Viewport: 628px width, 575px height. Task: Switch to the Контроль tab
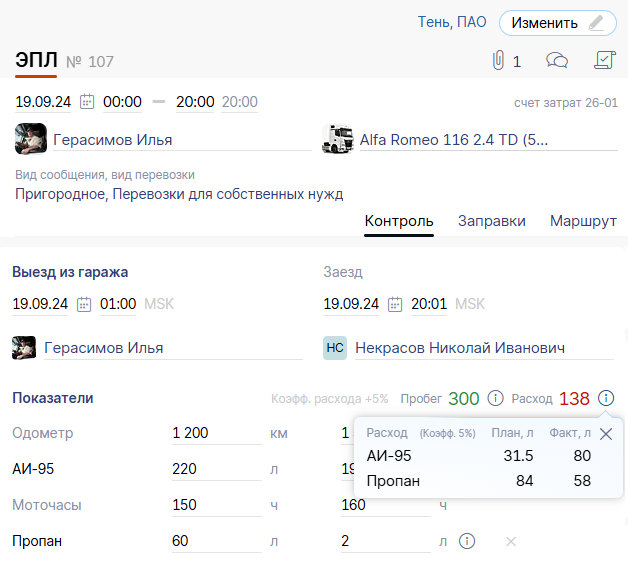coord(398,221)
